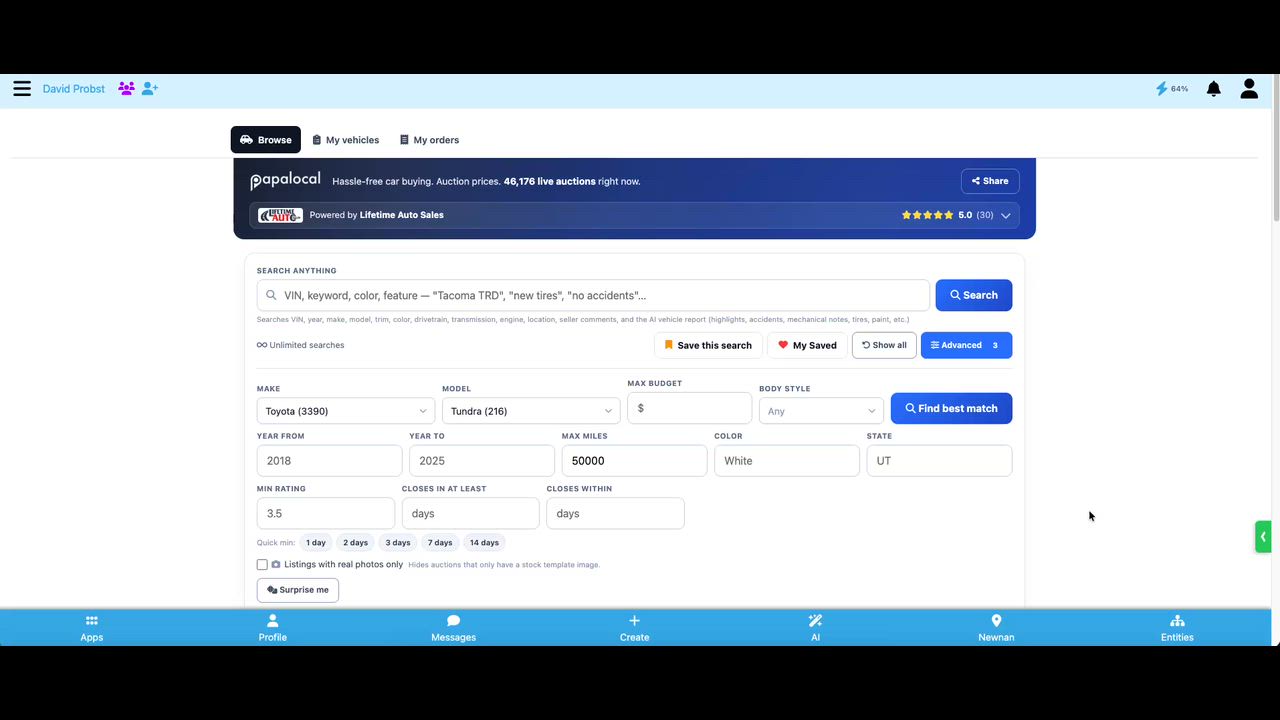Viewport: 1280px width, 720px height.
Task: Open My Saved searches
Action: click(x=807, y=345)
